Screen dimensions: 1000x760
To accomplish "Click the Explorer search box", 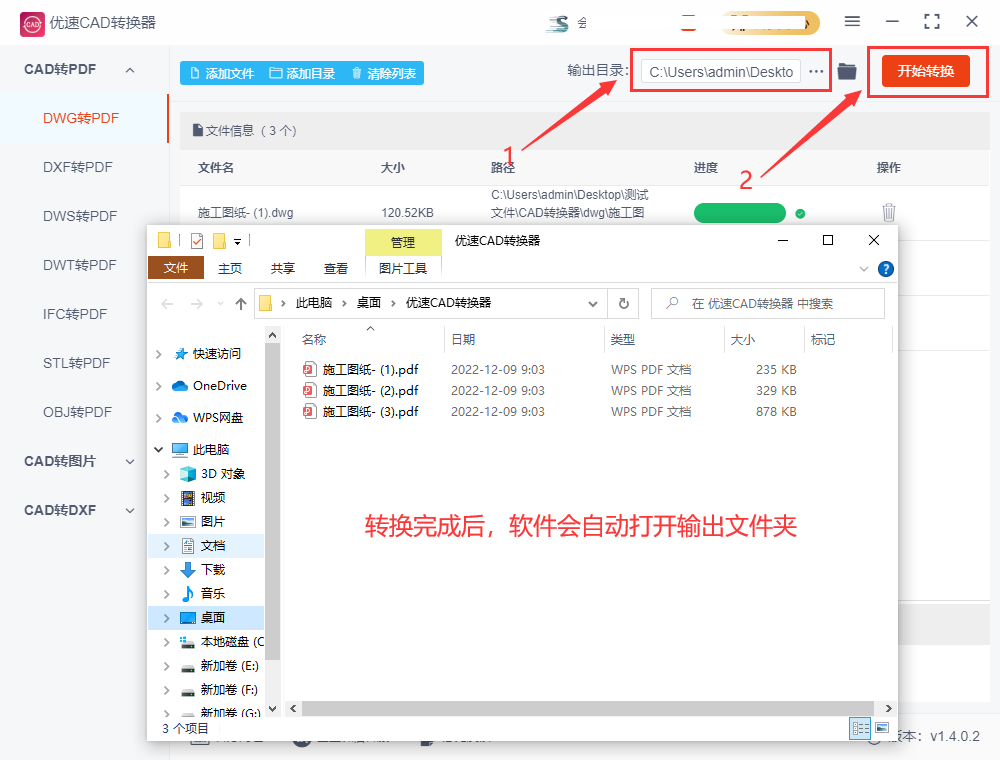I will (x=768, y=303).
